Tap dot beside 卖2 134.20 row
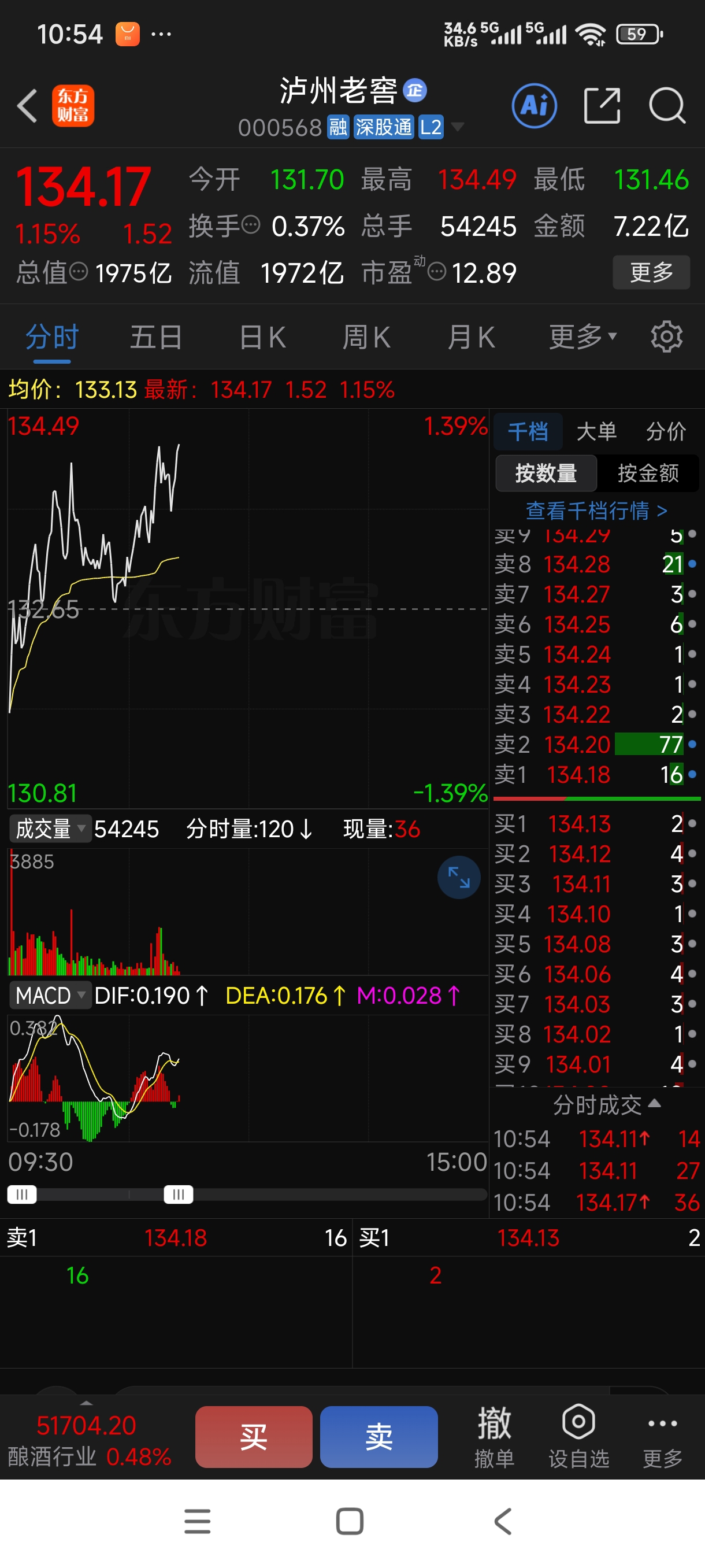 692,744
